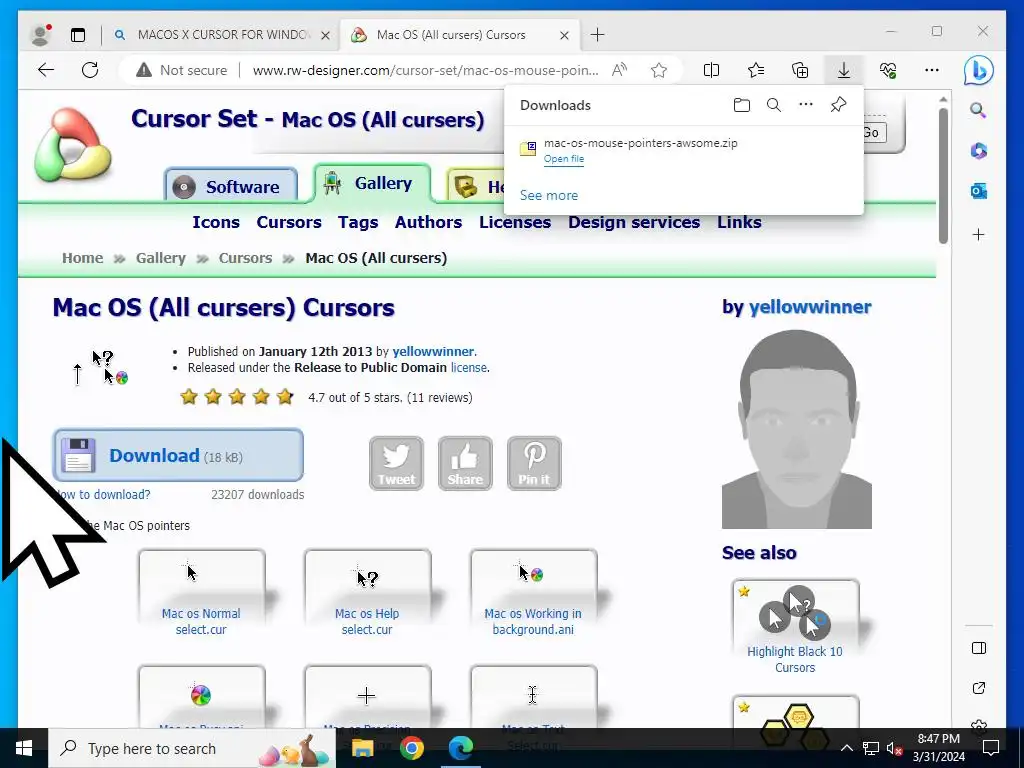This screenshot has width=1024, height=768.
Task: Click the Facebook Share button
Action: point(465,463)
